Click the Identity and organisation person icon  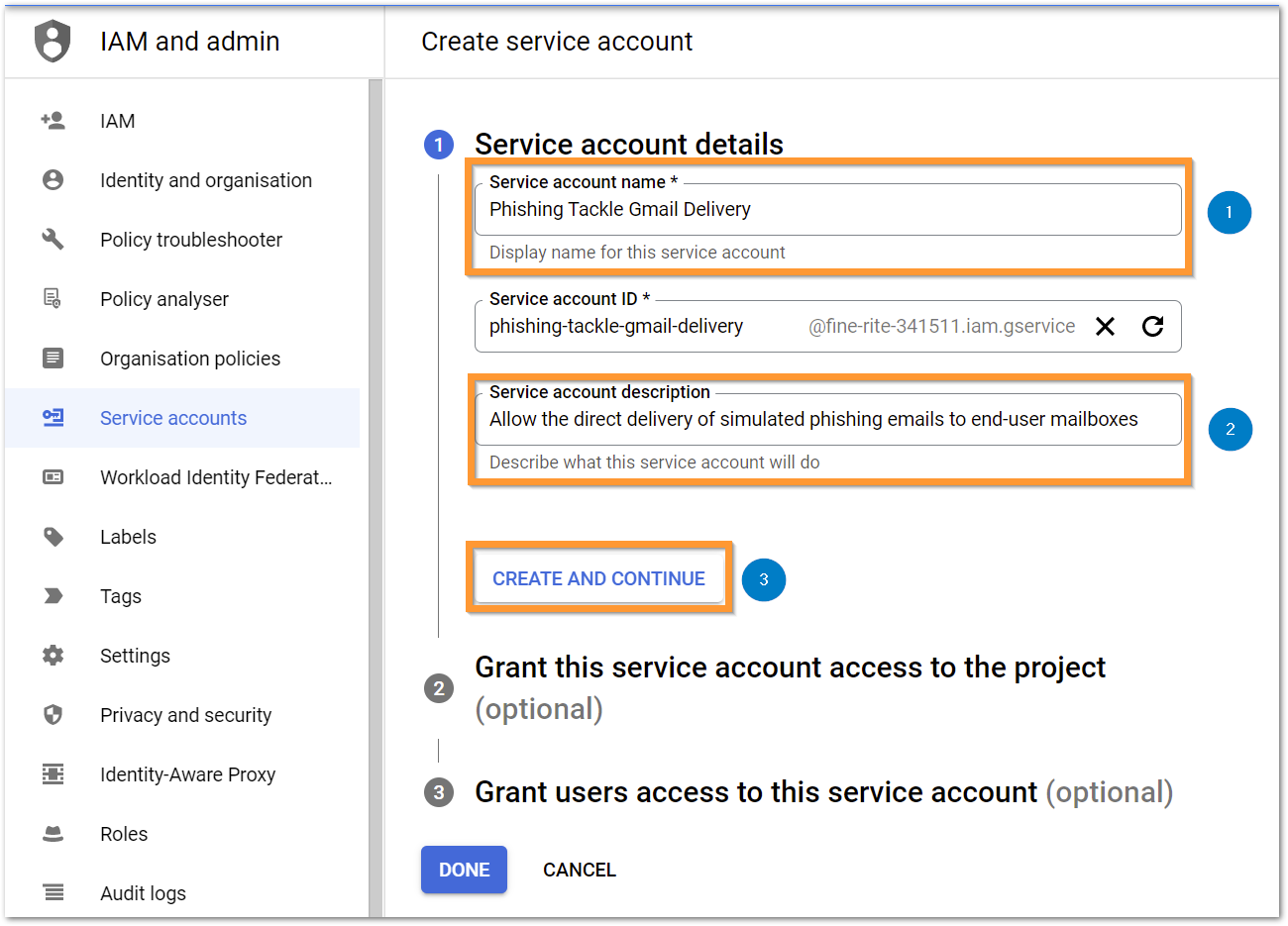coord(53,180)
